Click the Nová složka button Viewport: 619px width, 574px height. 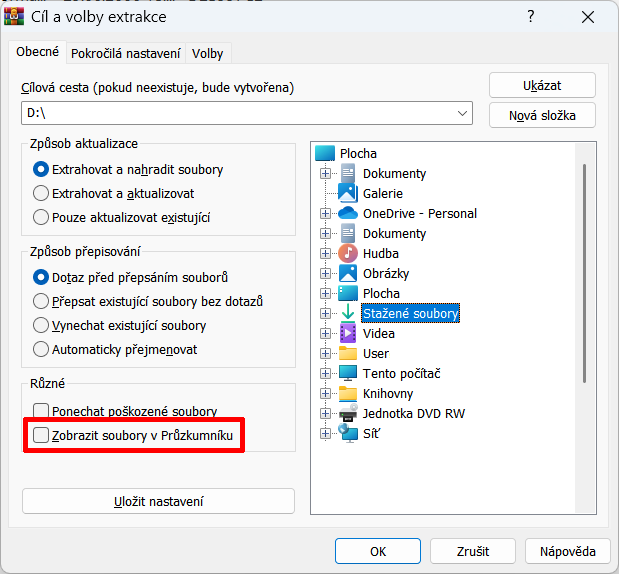(542, 115)
